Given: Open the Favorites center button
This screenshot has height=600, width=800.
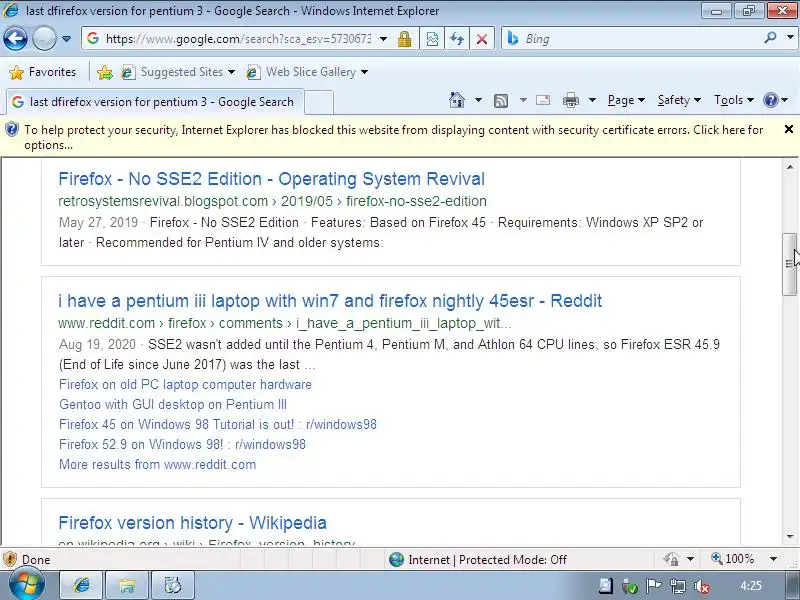Looking at the screenshot, I should 43,72.
